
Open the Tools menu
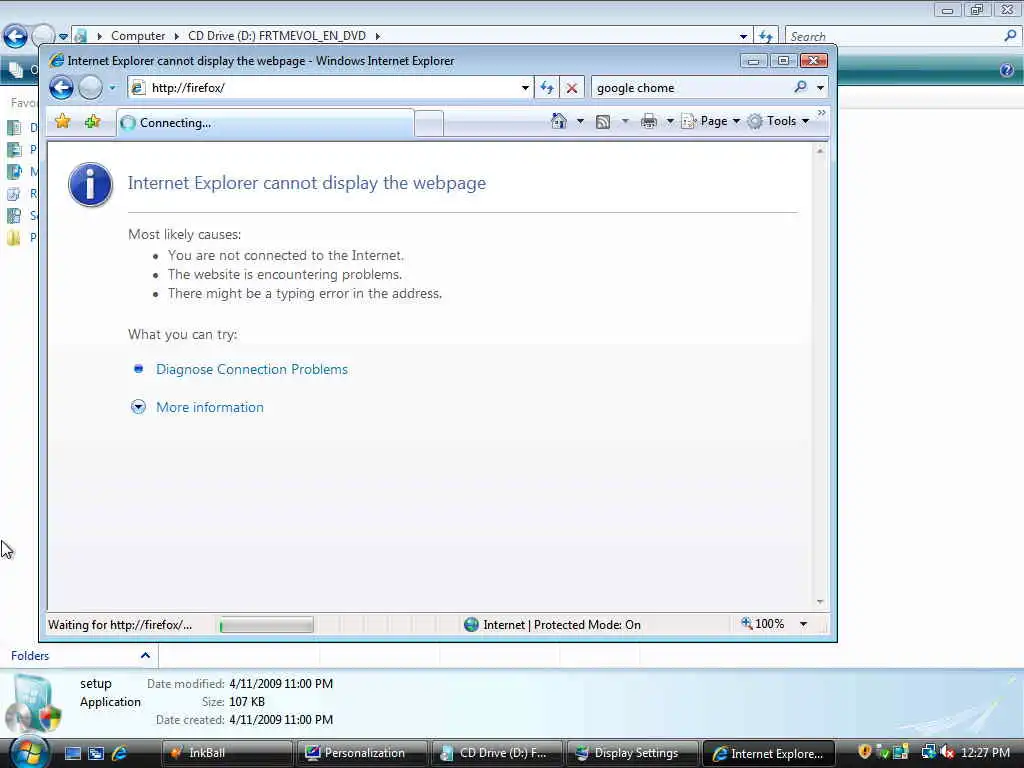778,121
